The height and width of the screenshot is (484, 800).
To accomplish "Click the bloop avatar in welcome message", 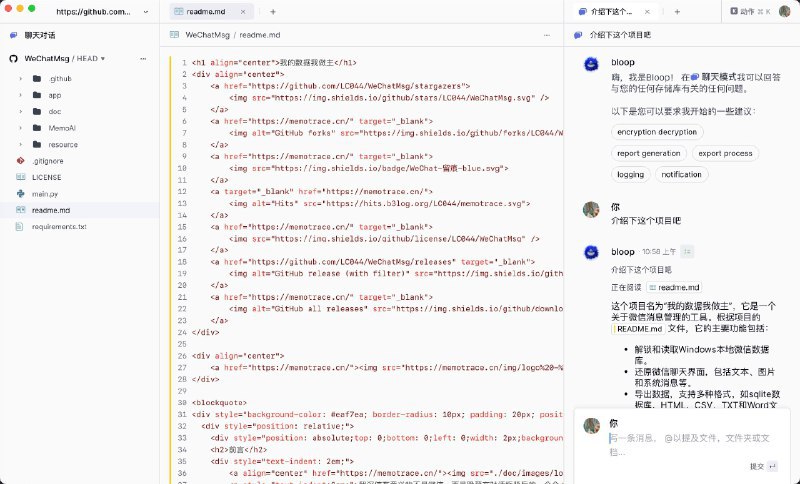I will [591, 64].
